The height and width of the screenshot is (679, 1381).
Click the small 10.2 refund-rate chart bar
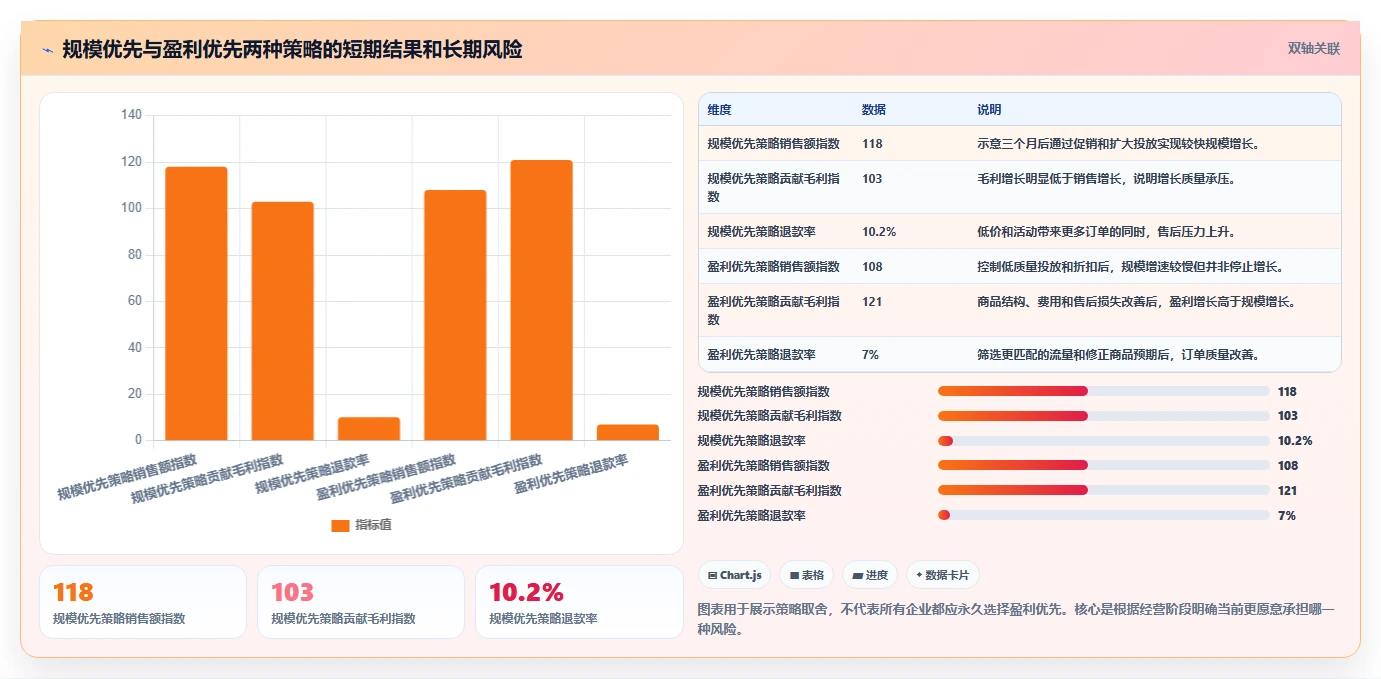tap(369, 429)
